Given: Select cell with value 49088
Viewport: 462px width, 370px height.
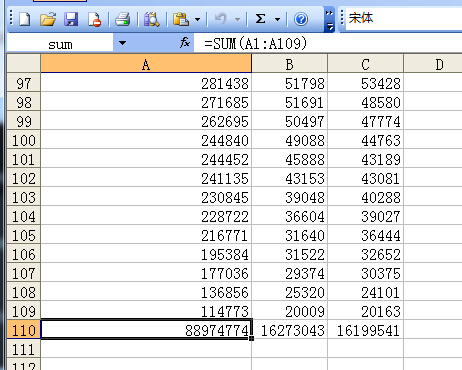Looking at the screenshot, I should (x=289, y=140).
